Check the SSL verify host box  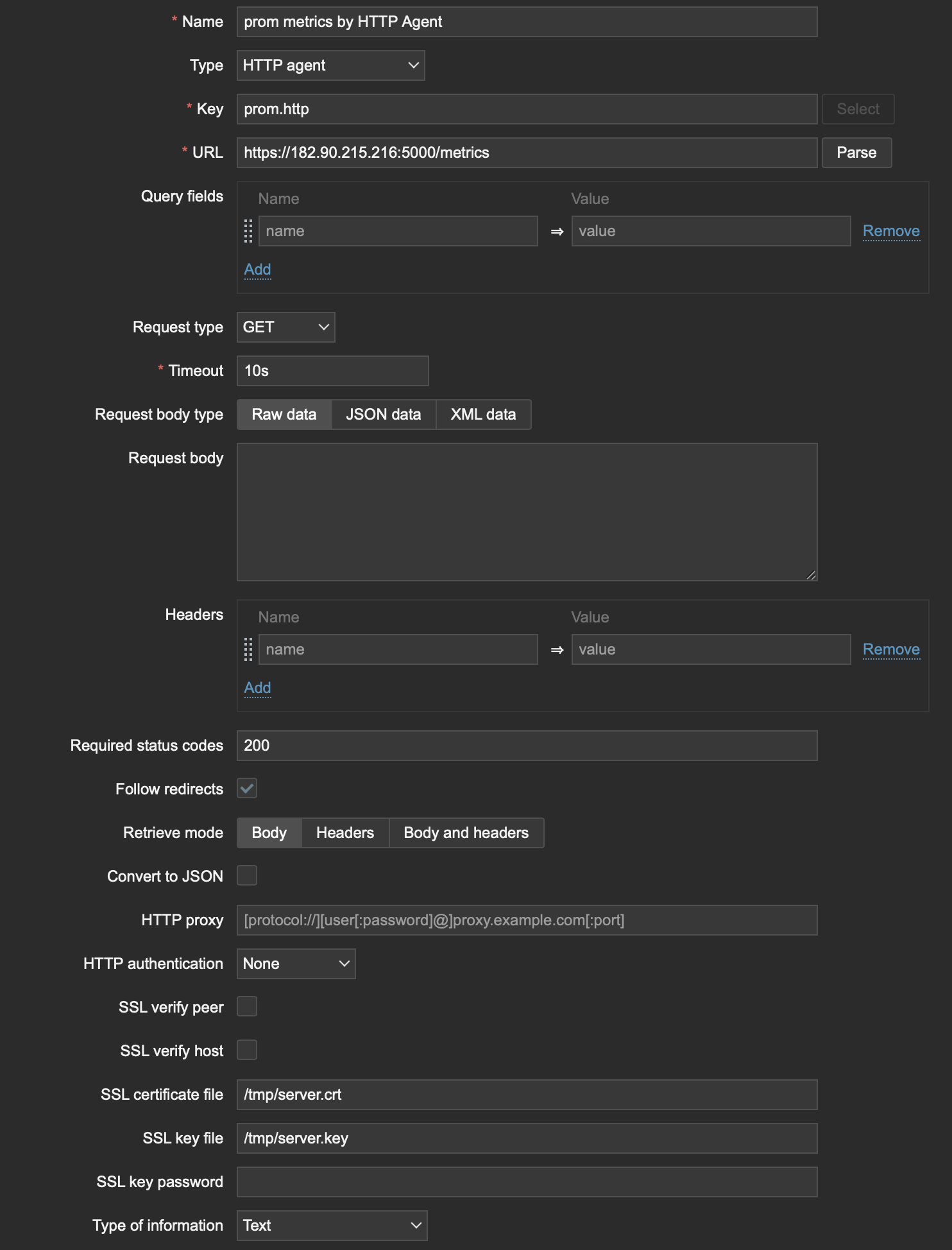[x=247, y=1050]
